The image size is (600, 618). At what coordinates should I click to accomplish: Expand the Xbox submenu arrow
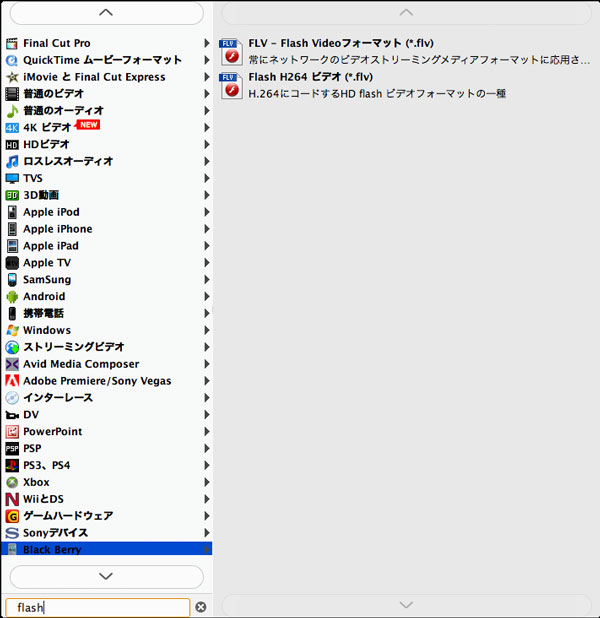206,482
